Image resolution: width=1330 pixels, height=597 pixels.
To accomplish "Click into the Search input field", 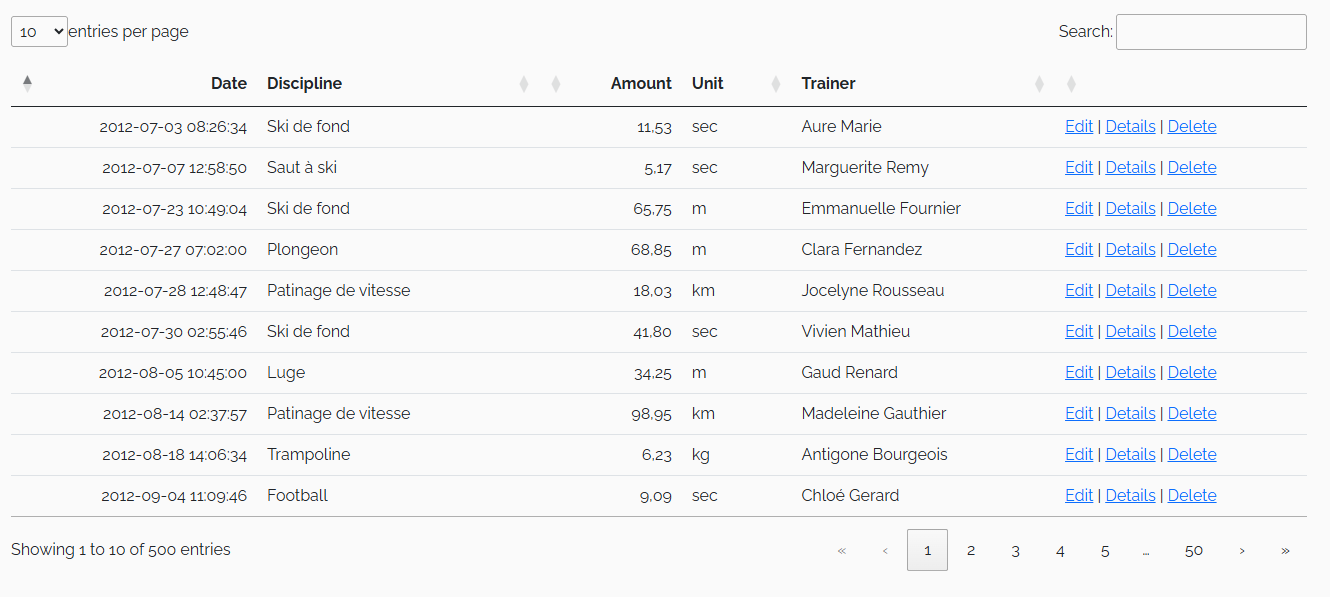I will tap(1211, 32).
